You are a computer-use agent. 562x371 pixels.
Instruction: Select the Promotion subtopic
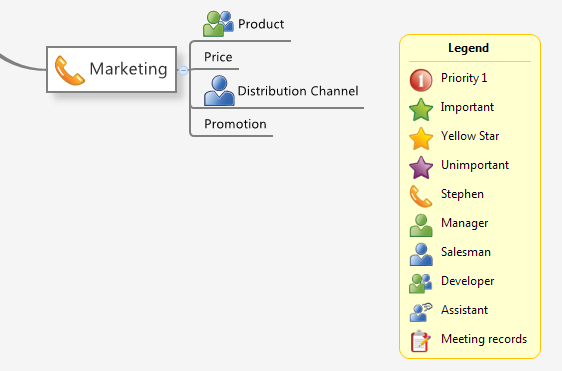pos(235,124)
